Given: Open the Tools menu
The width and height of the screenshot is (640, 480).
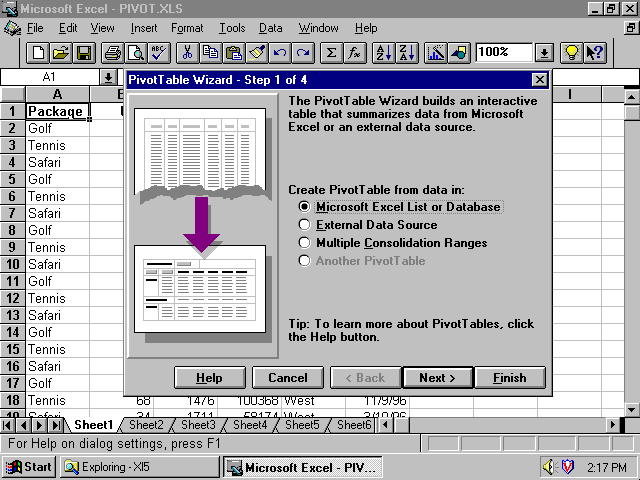Looking at the screenshot, I should point(232,28).
